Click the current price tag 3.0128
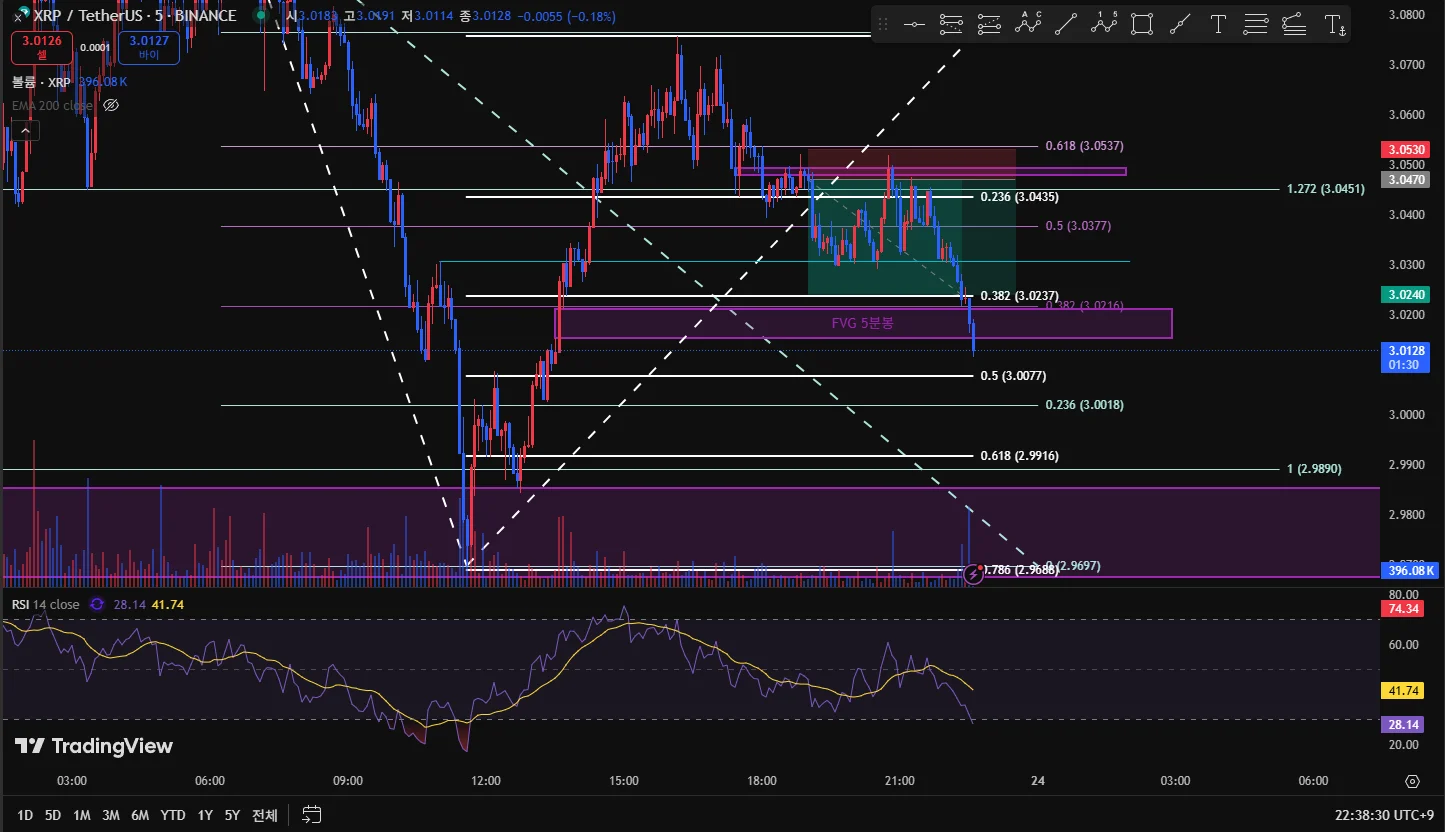Screen dimensions: 1445x832 click(1407, 357)
